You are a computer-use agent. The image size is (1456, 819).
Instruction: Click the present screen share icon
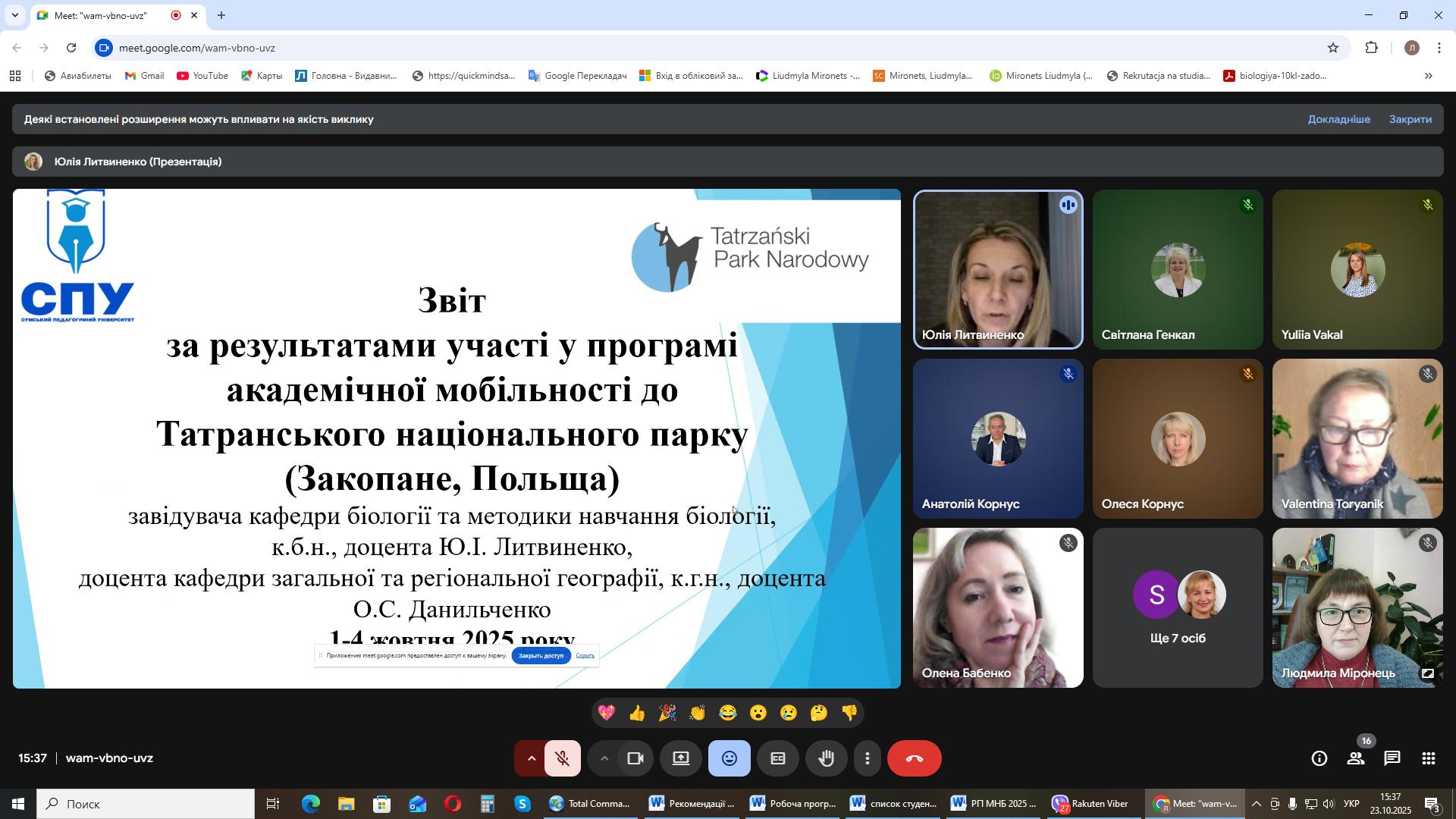(681, 759)
